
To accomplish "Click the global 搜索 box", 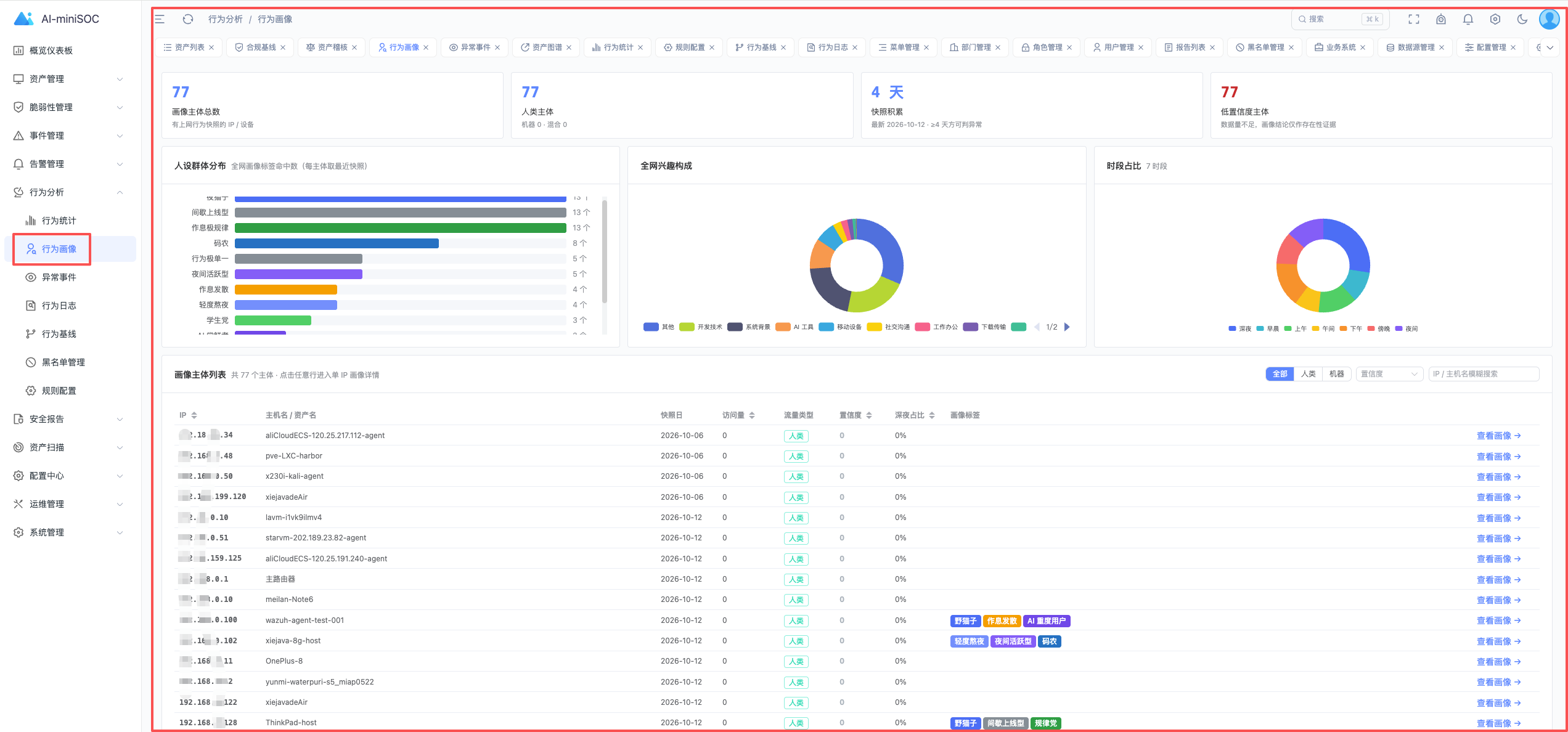I will [1341, 19].
